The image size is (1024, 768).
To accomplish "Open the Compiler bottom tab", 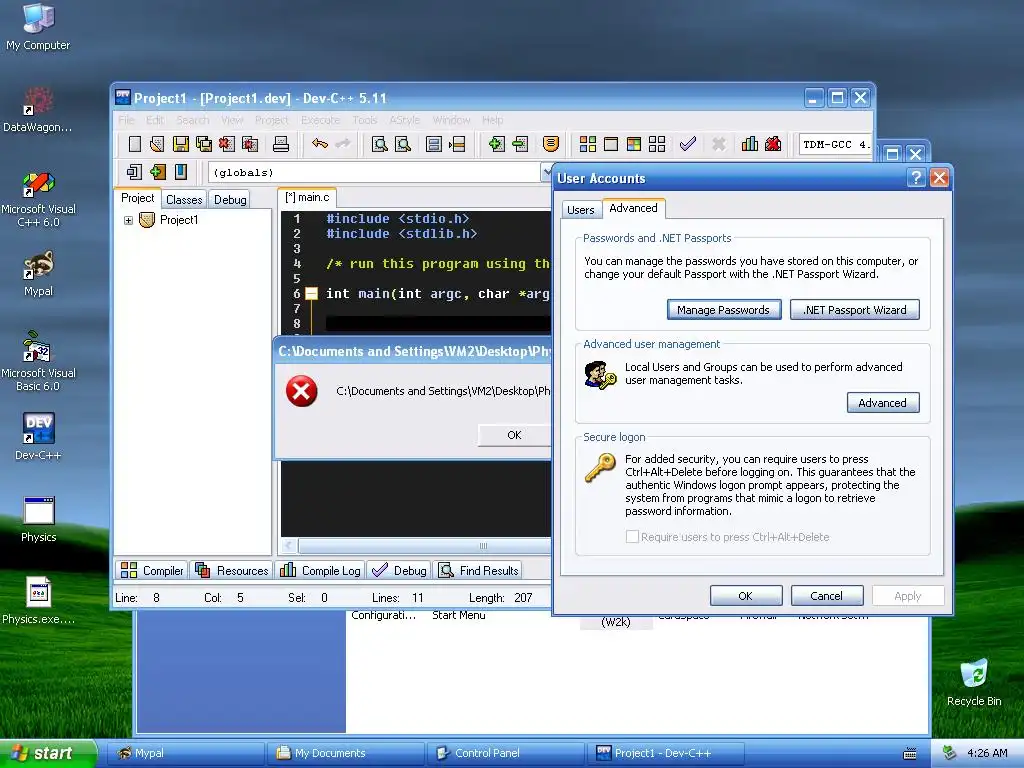I will coord(152,571).
